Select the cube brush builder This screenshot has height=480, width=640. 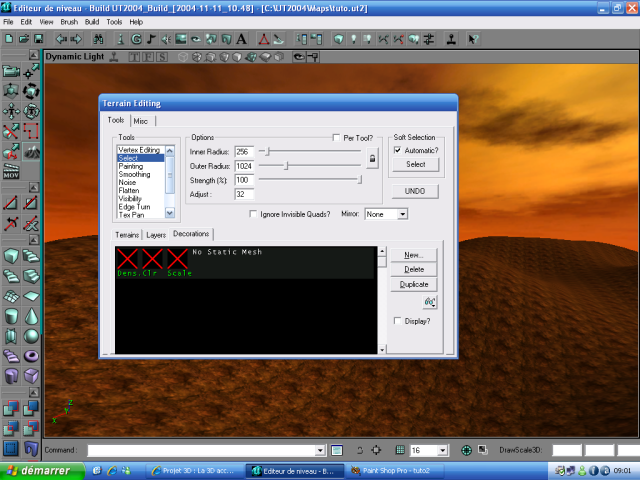pyautogui.click(x=11, y=257)
